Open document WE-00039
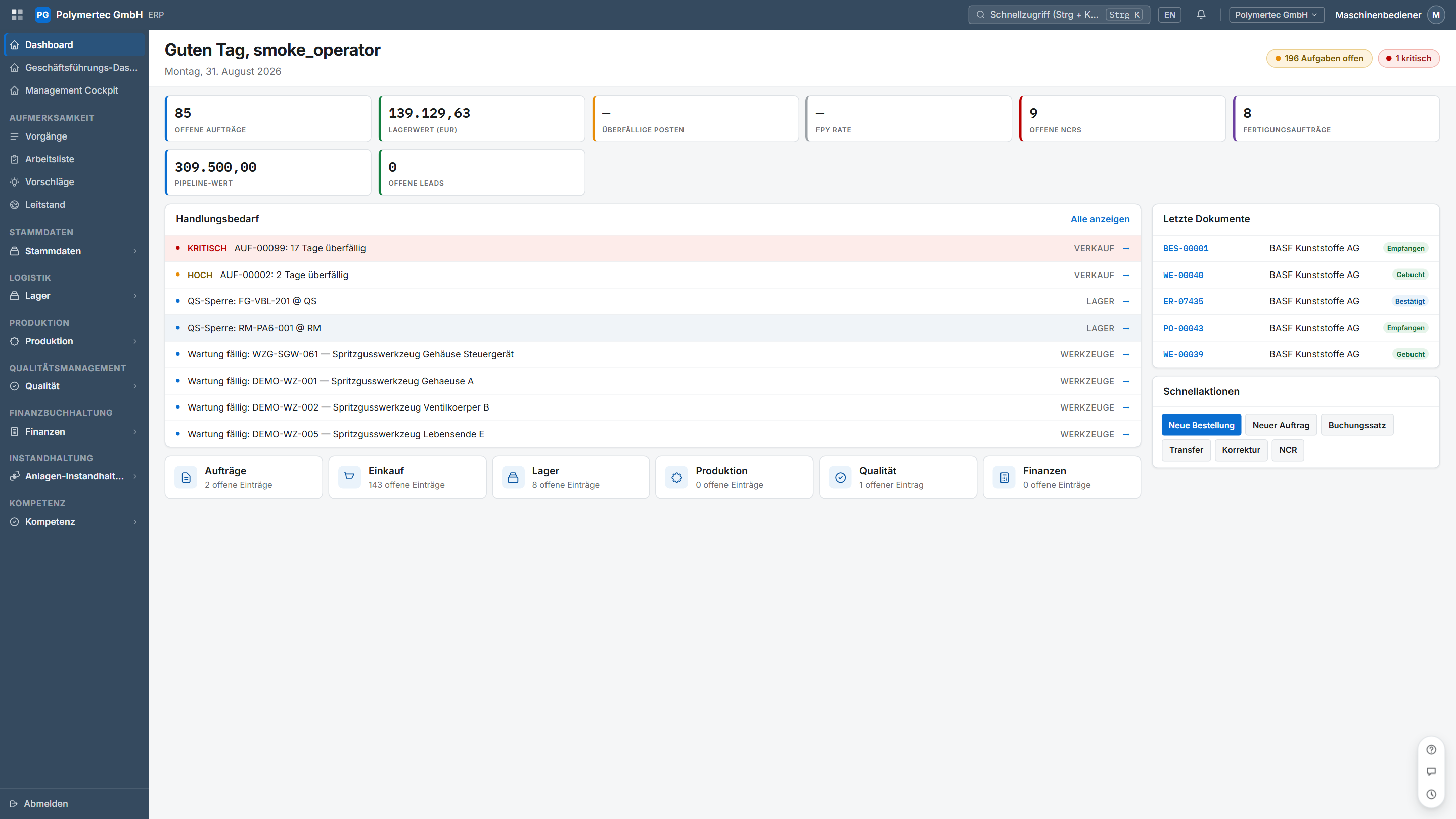The width and height of the screenshot is (1456, 819). click(x=1183, y=354)
